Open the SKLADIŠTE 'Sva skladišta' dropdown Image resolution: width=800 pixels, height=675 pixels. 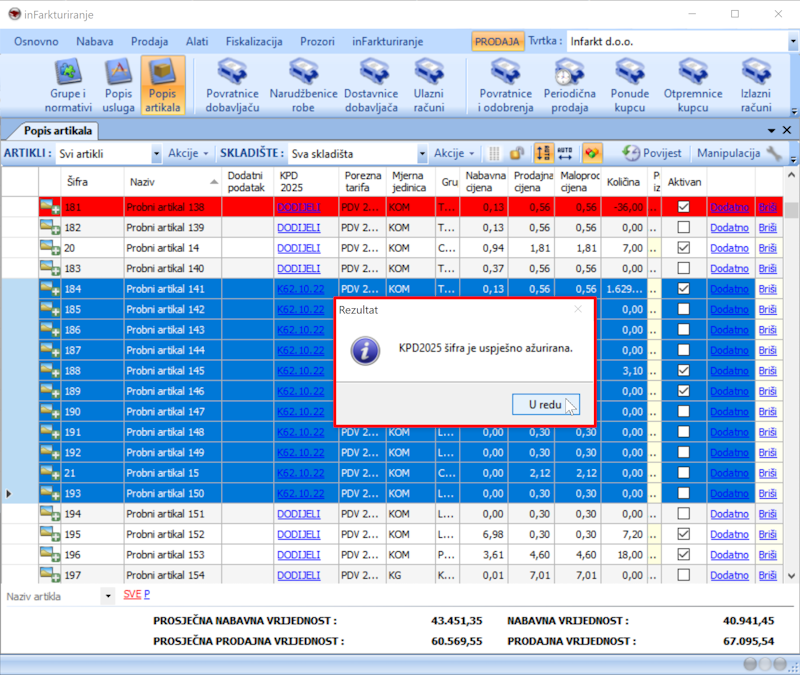(421, 154)
